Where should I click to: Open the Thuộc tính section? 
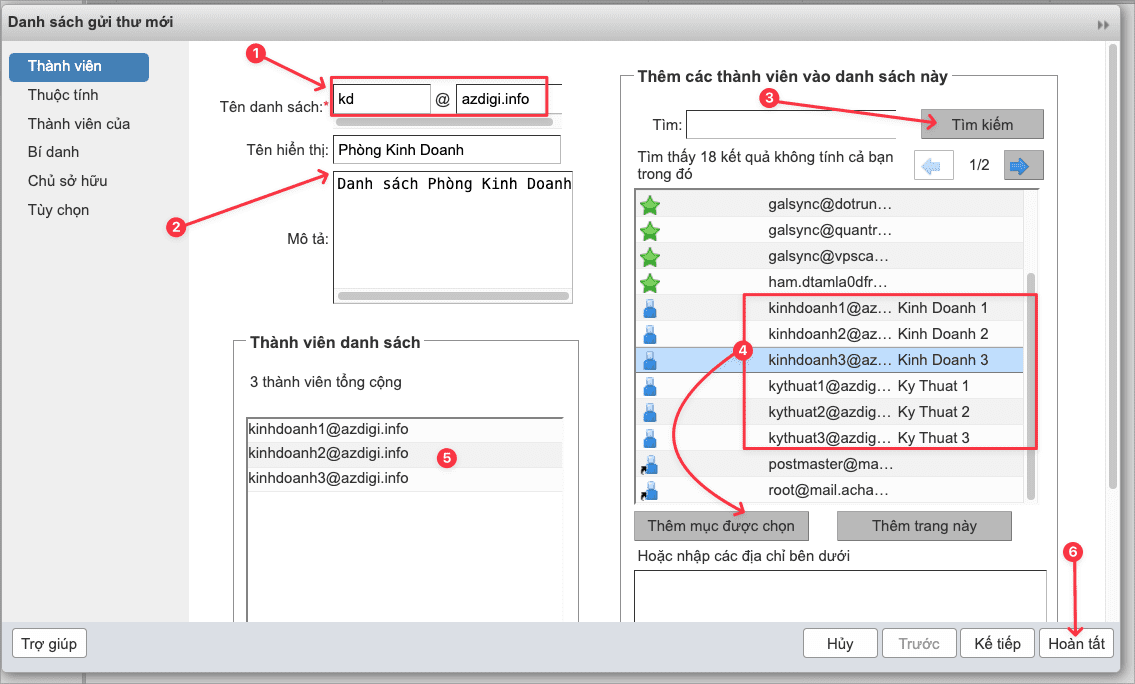click(63, 95)
